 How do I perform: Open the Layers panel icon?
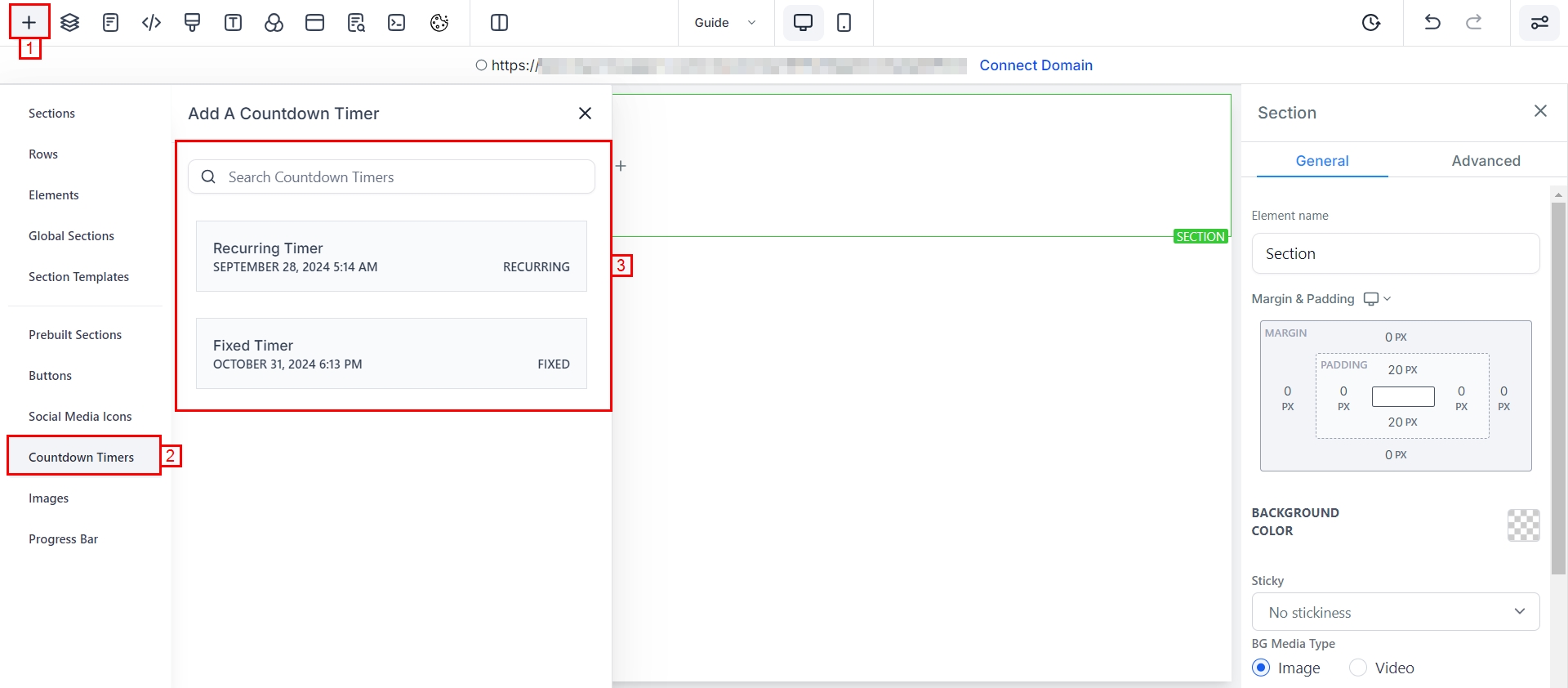pyautogui.click(x=70, y=23)
